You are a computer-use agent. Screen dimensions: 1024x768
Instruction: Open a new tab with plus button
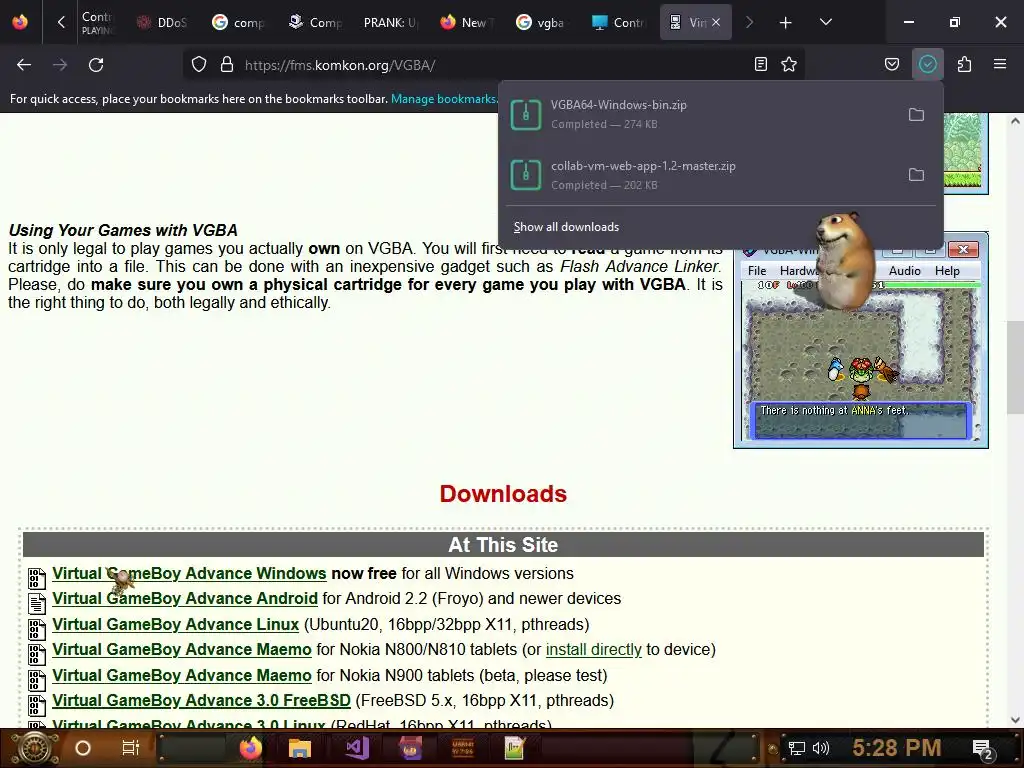786,23
